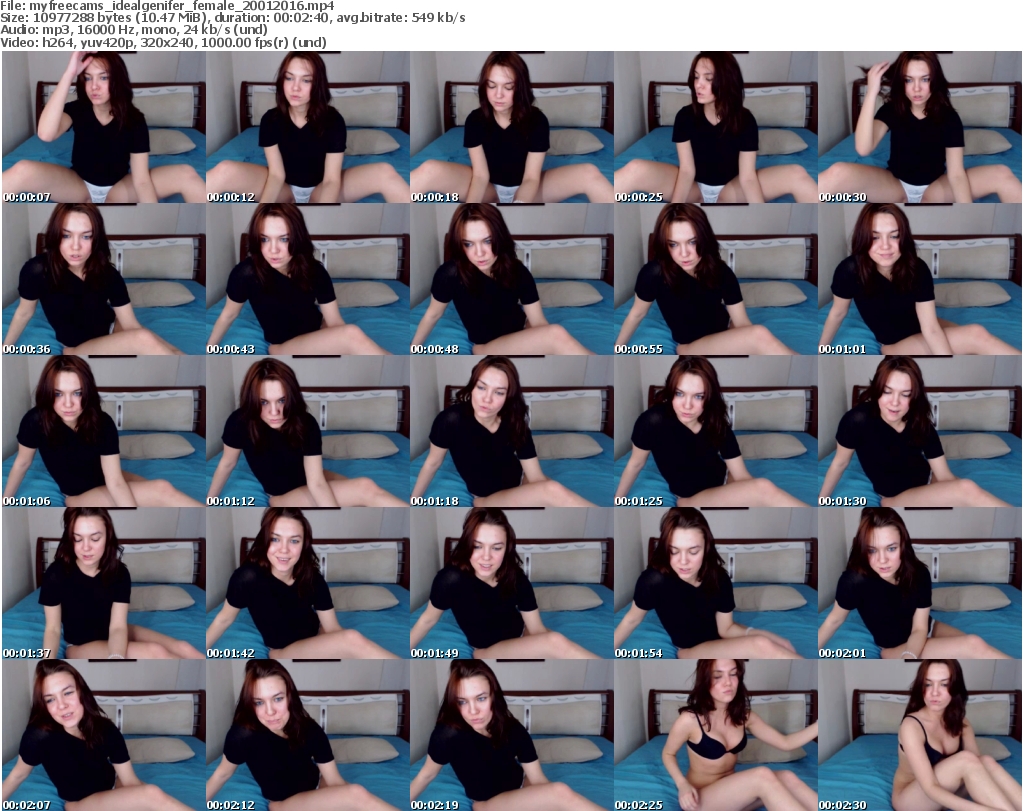The image size is (1024, 811).
Task: Select the thumbnail marked 00:00:36
Action: click(x=104, y=279)
